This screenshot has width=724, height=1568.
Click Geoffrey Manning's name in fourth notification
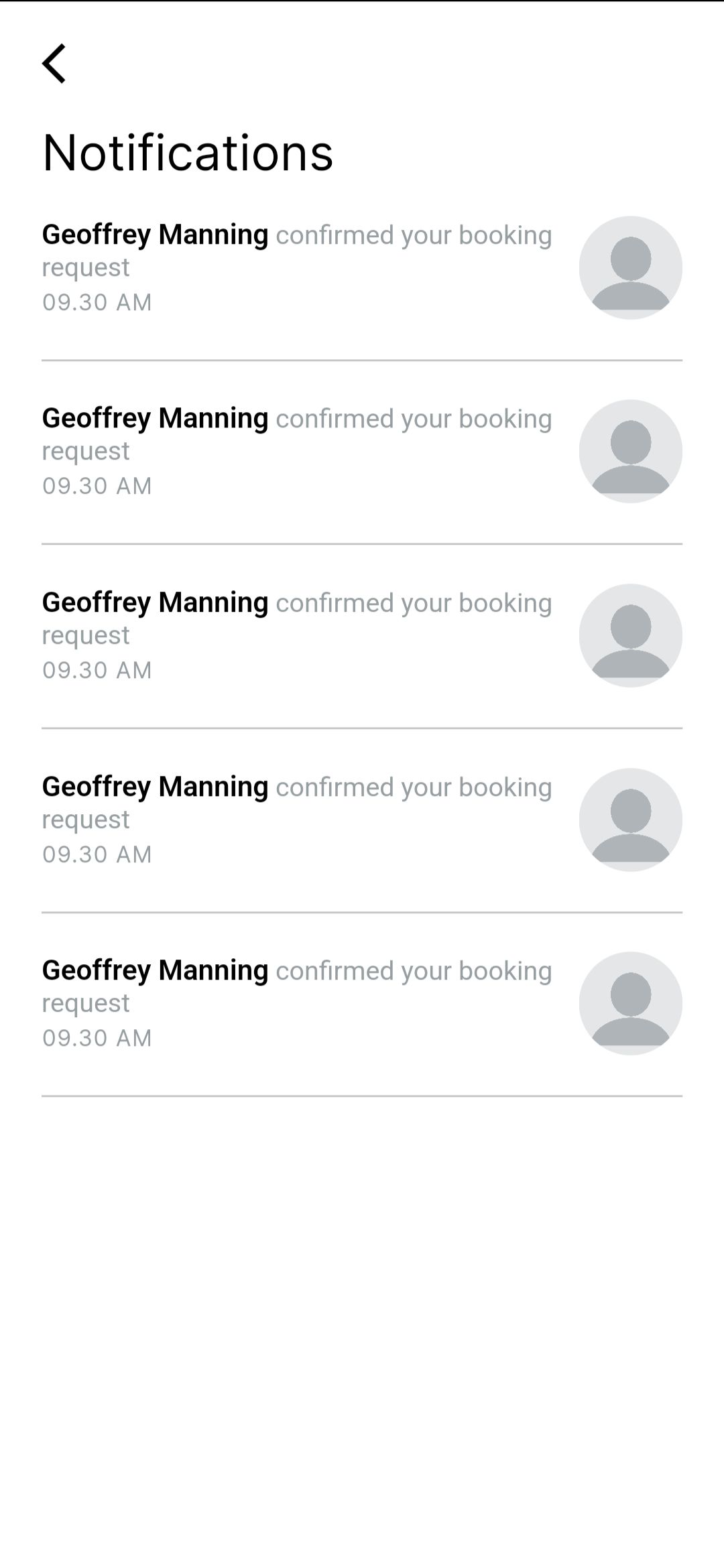pyautogui.click(x=155, y=787)
